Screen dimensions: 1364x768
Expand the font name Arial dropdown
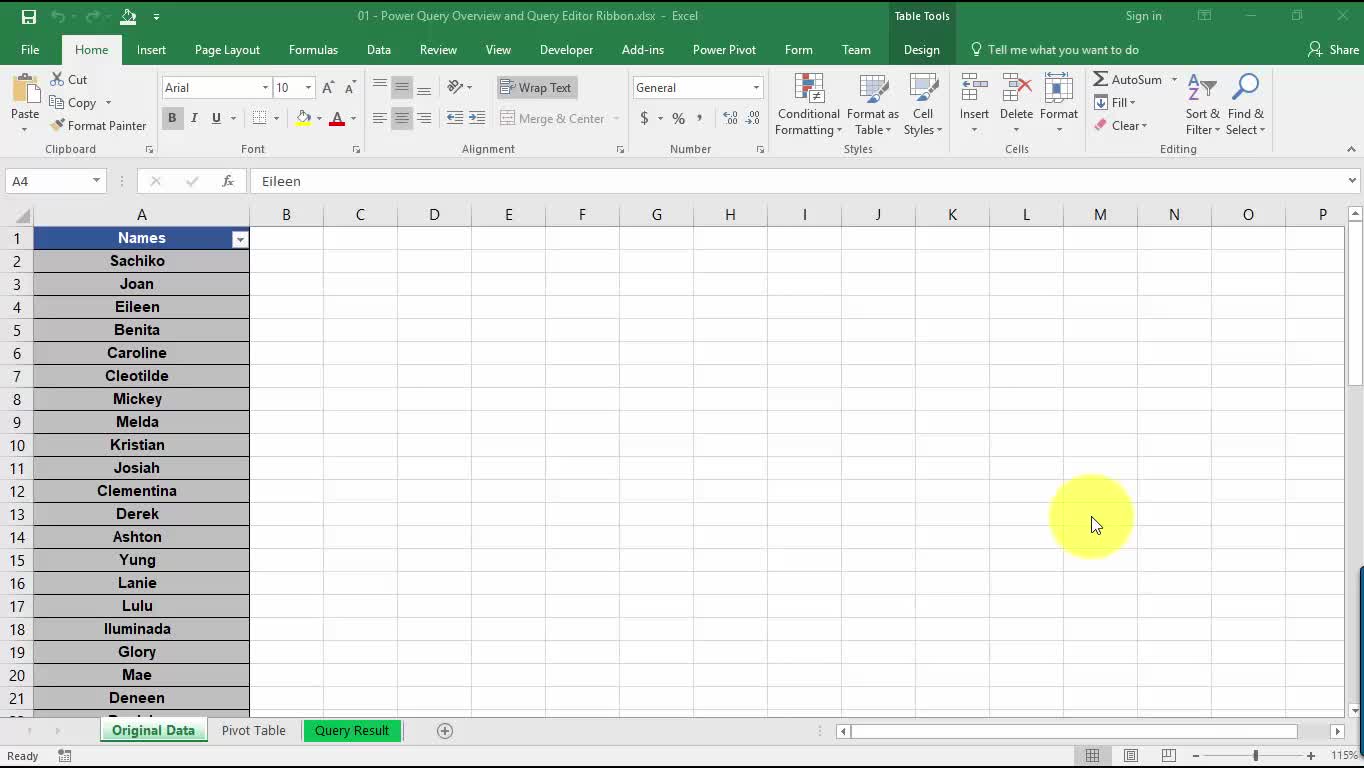pyautogui.click(x=265, y=88)
